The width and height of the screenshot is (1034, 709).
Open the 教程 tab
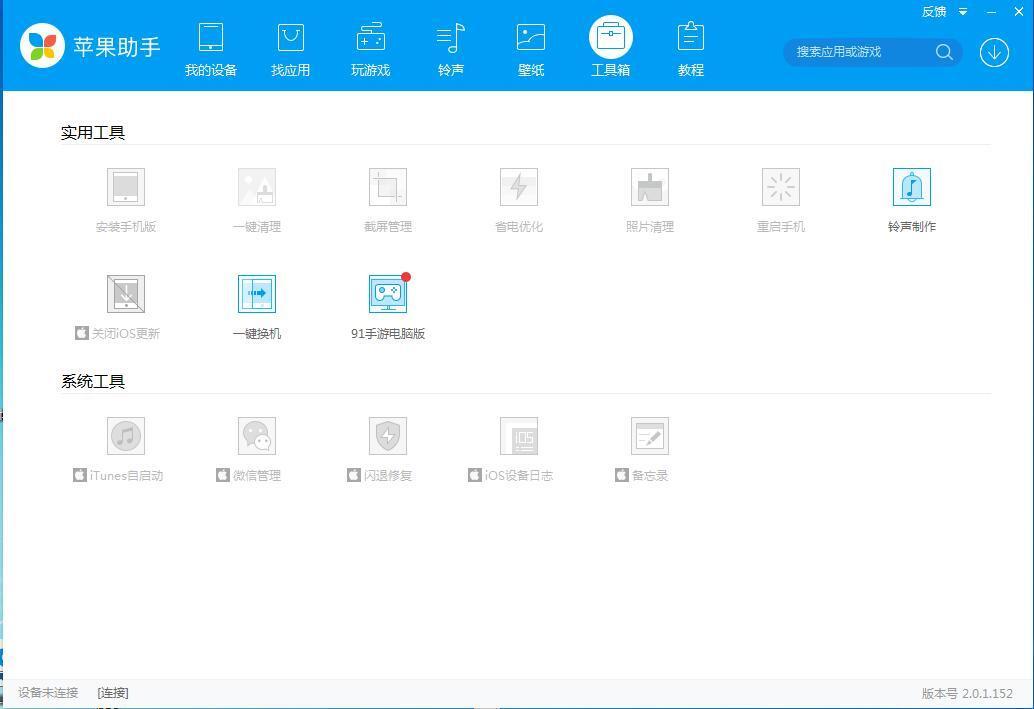pos(690,50)
